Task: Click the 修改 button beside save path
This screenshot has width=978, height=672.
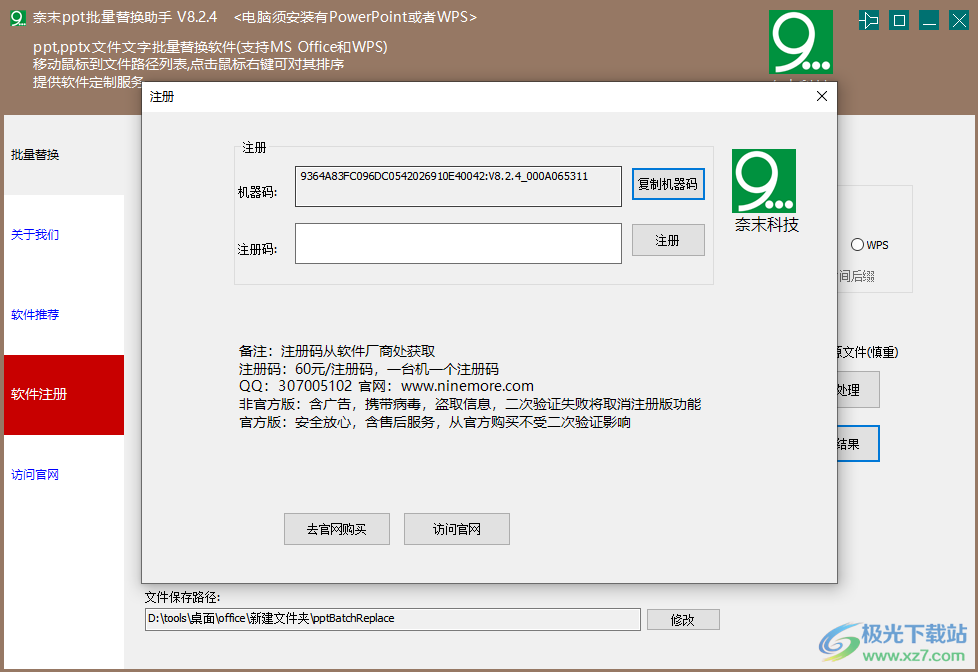Action: point(683,620)
